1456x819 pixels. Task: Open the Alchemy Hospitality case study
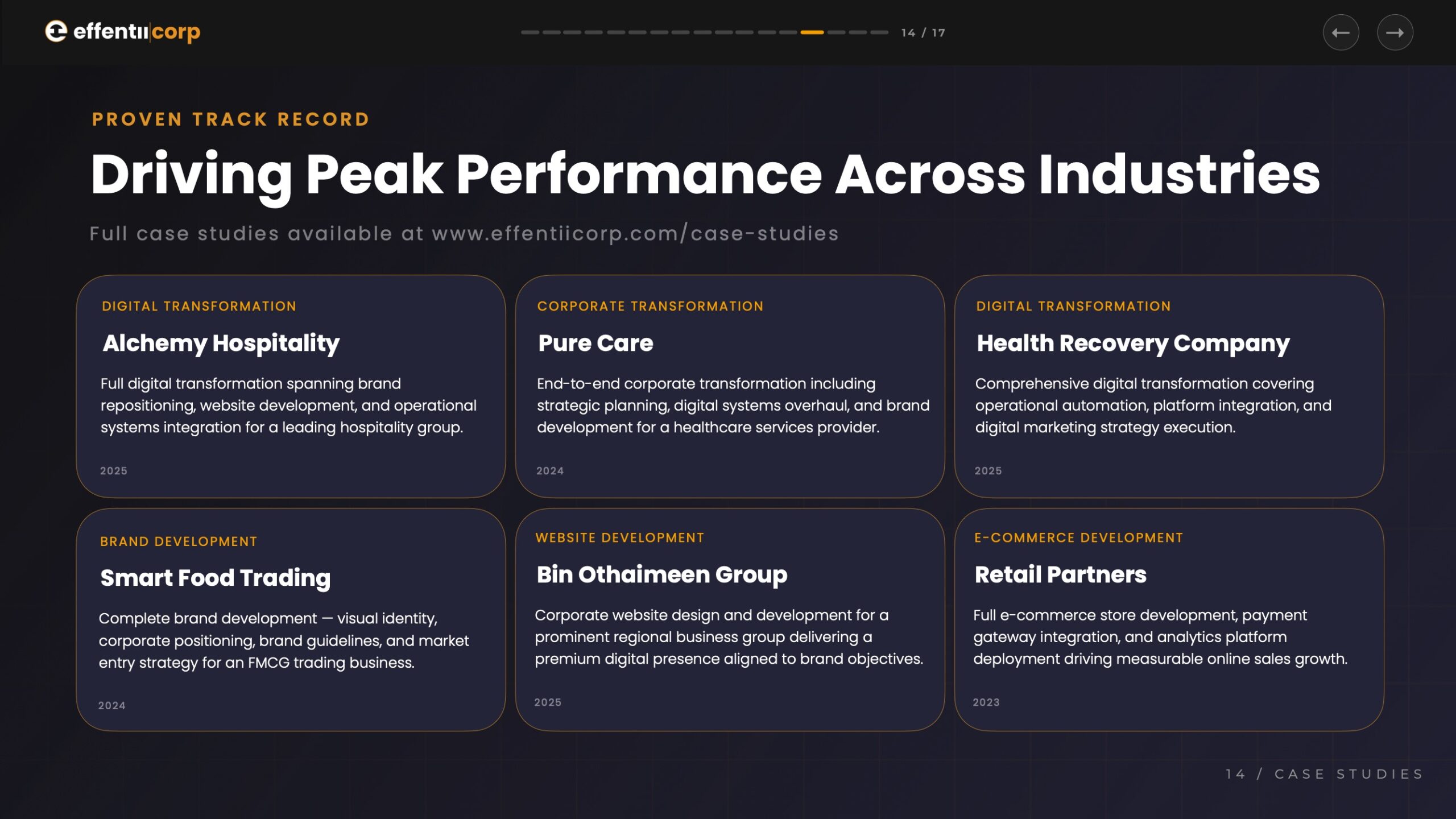(221, 344)
